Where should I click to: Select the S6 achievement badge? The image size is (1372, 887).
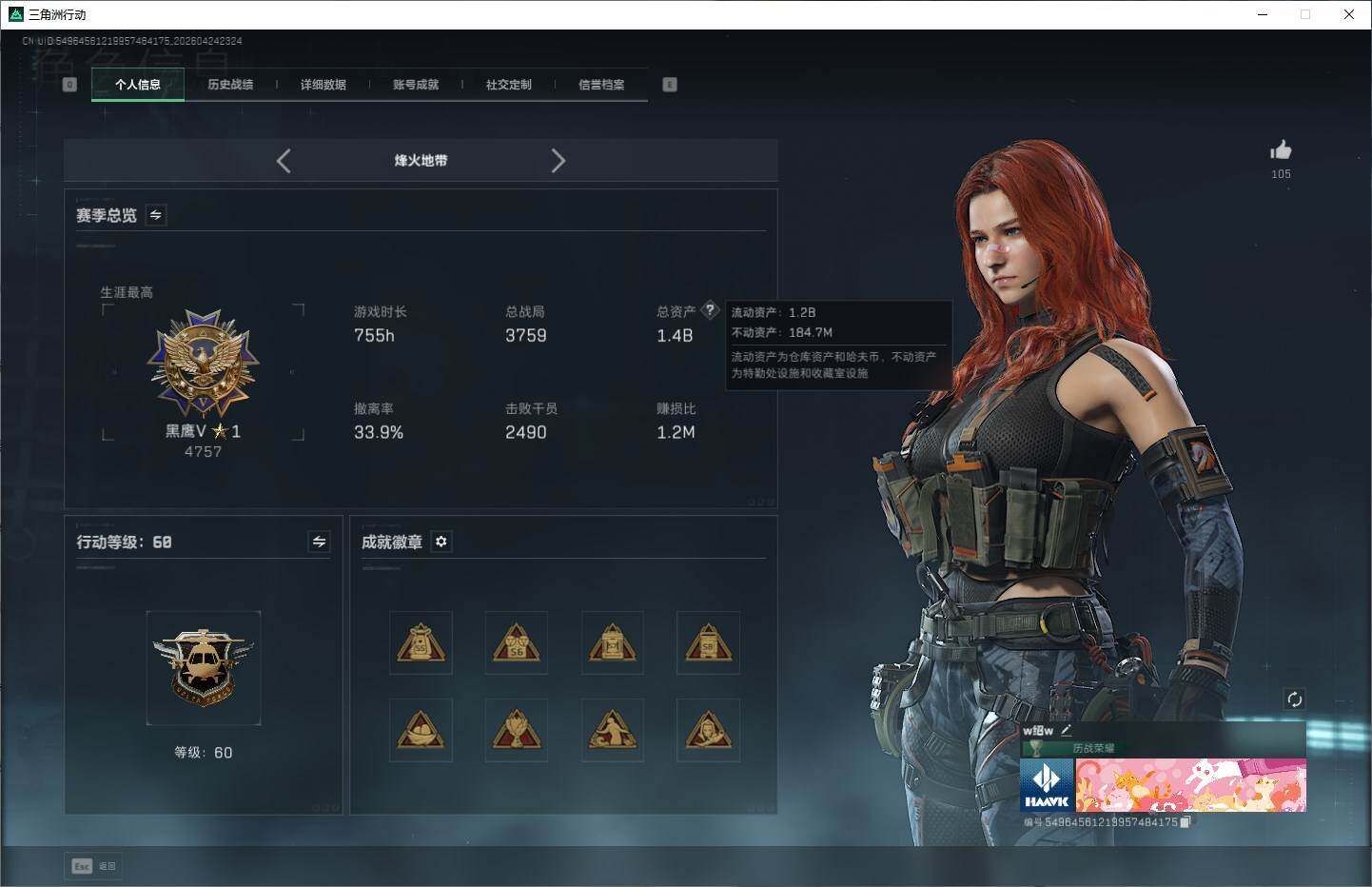tap(517, 643)
